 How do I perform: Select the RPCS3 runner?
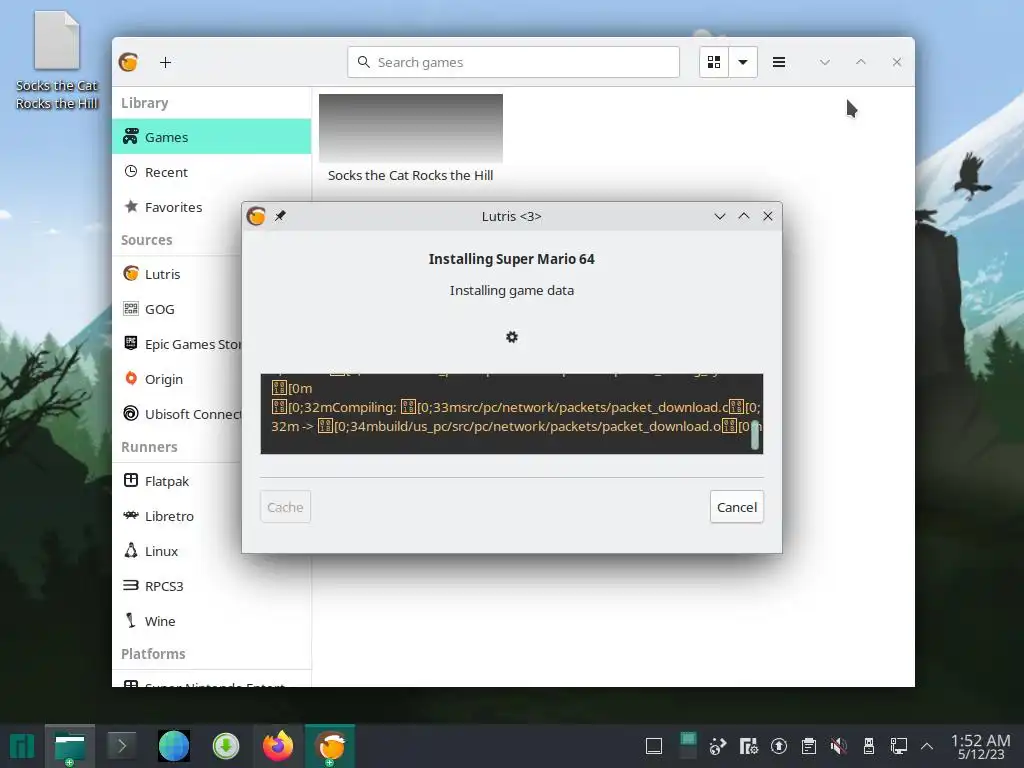(x=212, y=586)
